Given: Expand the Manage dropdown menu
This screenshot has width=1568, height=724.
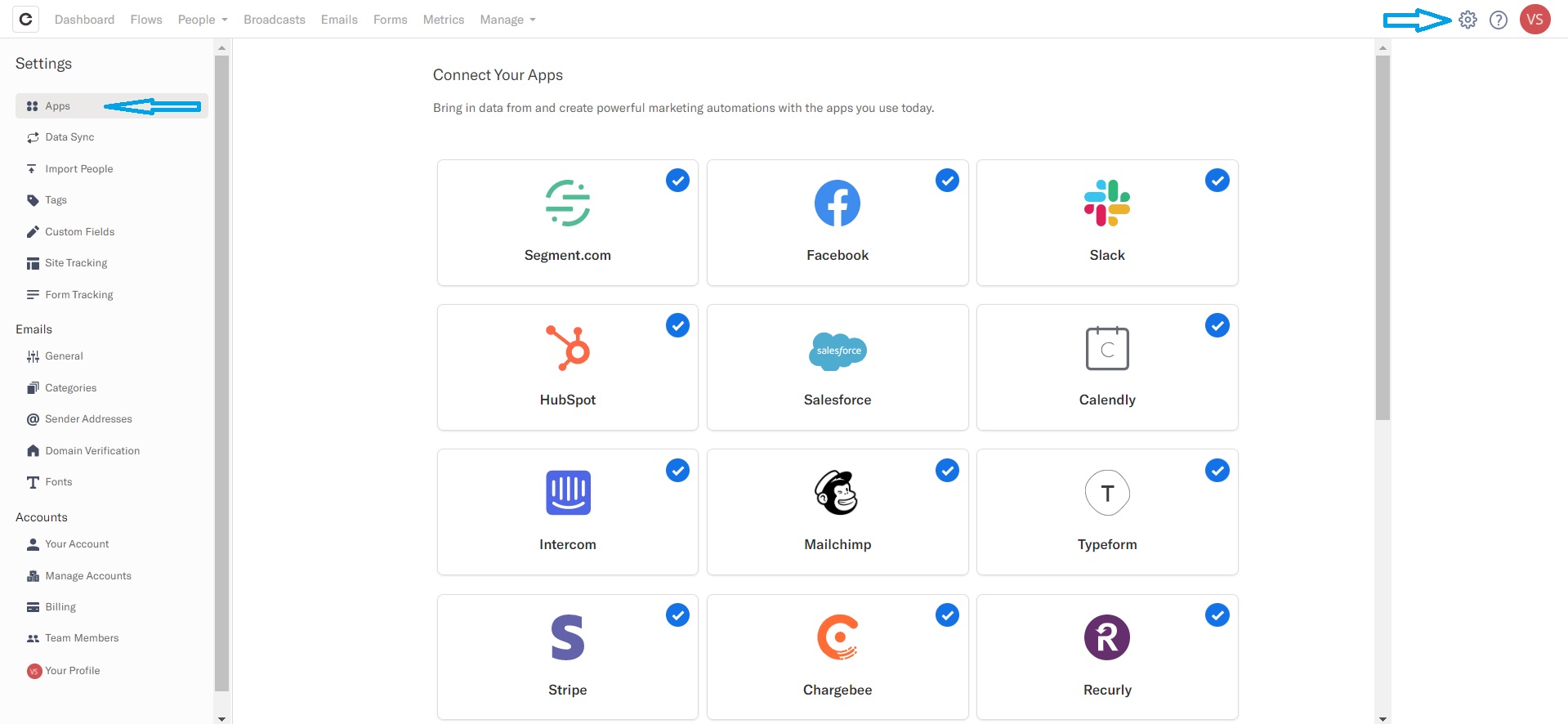Looking at the screenshot, I should tap(507, 20).
